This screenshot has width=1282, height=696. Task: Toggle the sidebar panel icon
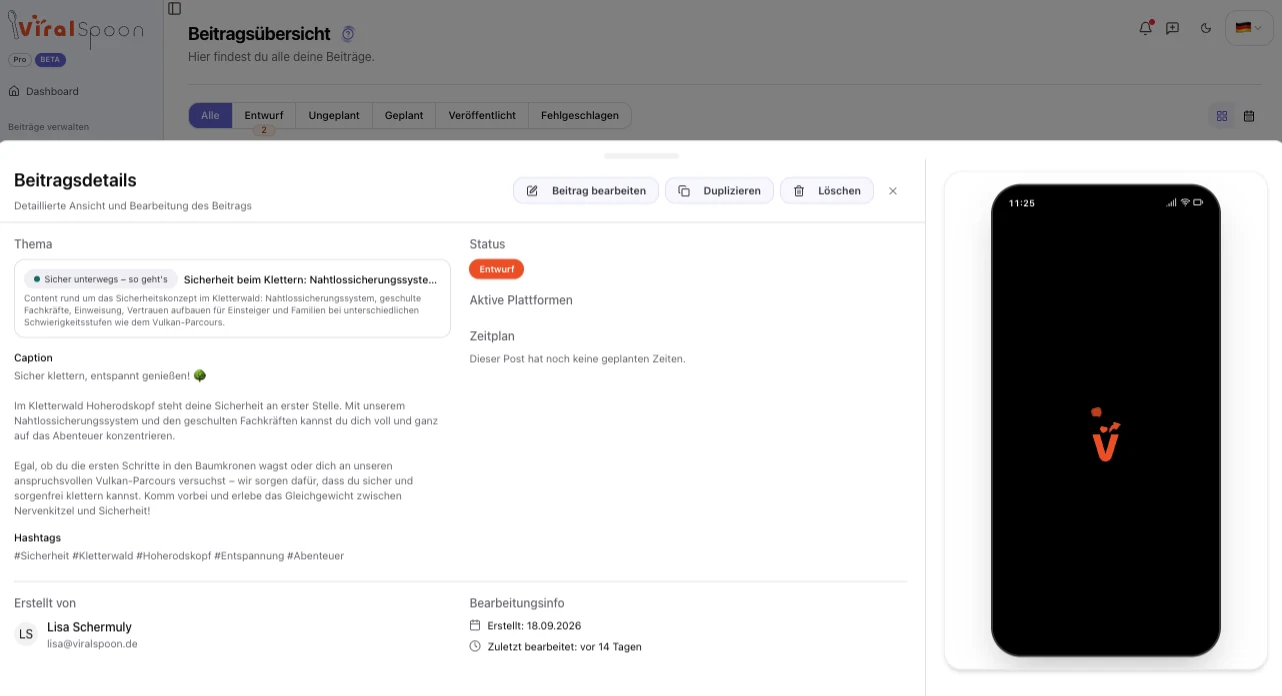click(175, 9)
